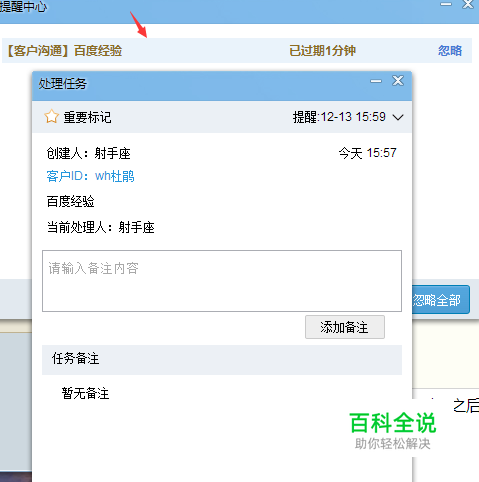The height and width of the screenshot is (482, 479).
Task: Click the 忽略 link for 百度经验 reminder
Action: pos(450,51)
